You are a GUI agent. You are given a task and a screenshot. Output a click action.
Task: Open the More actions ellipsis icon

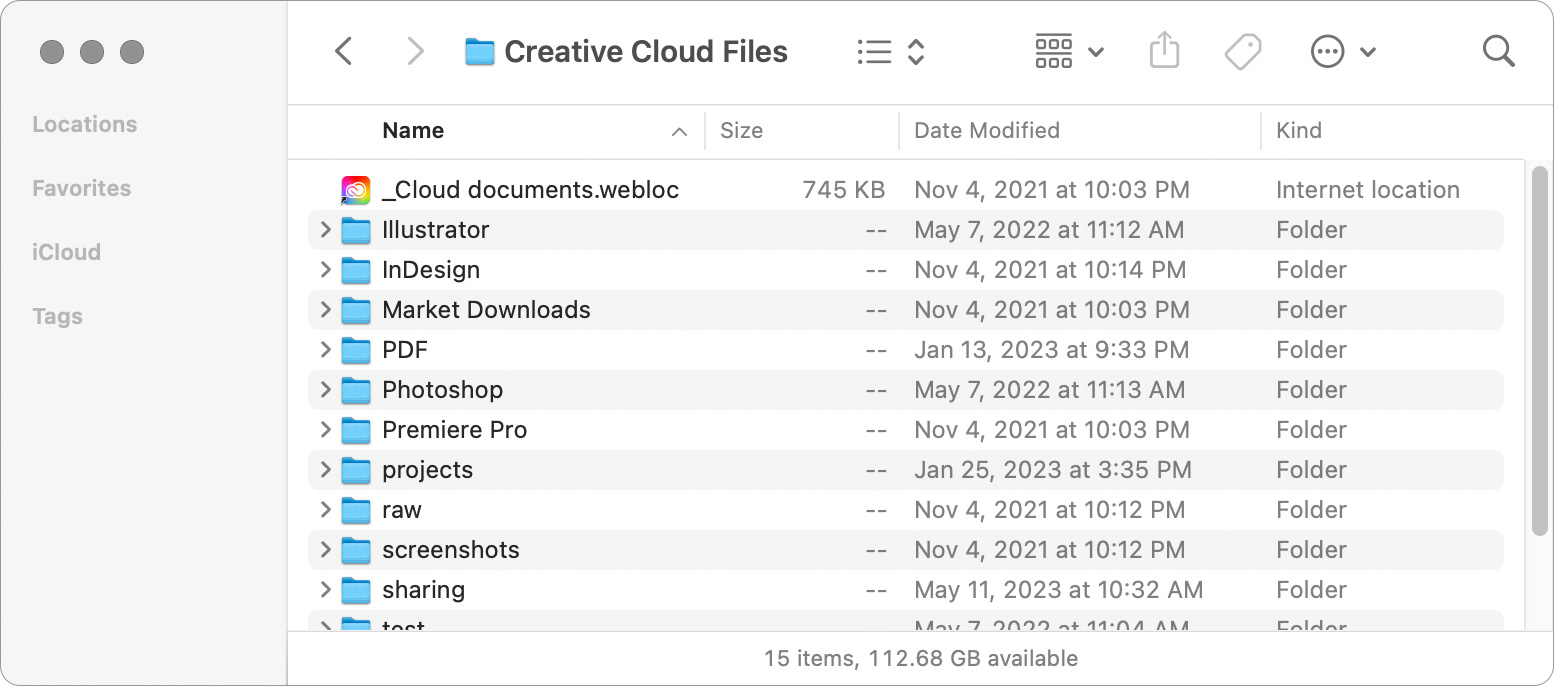pos(1327,50)
